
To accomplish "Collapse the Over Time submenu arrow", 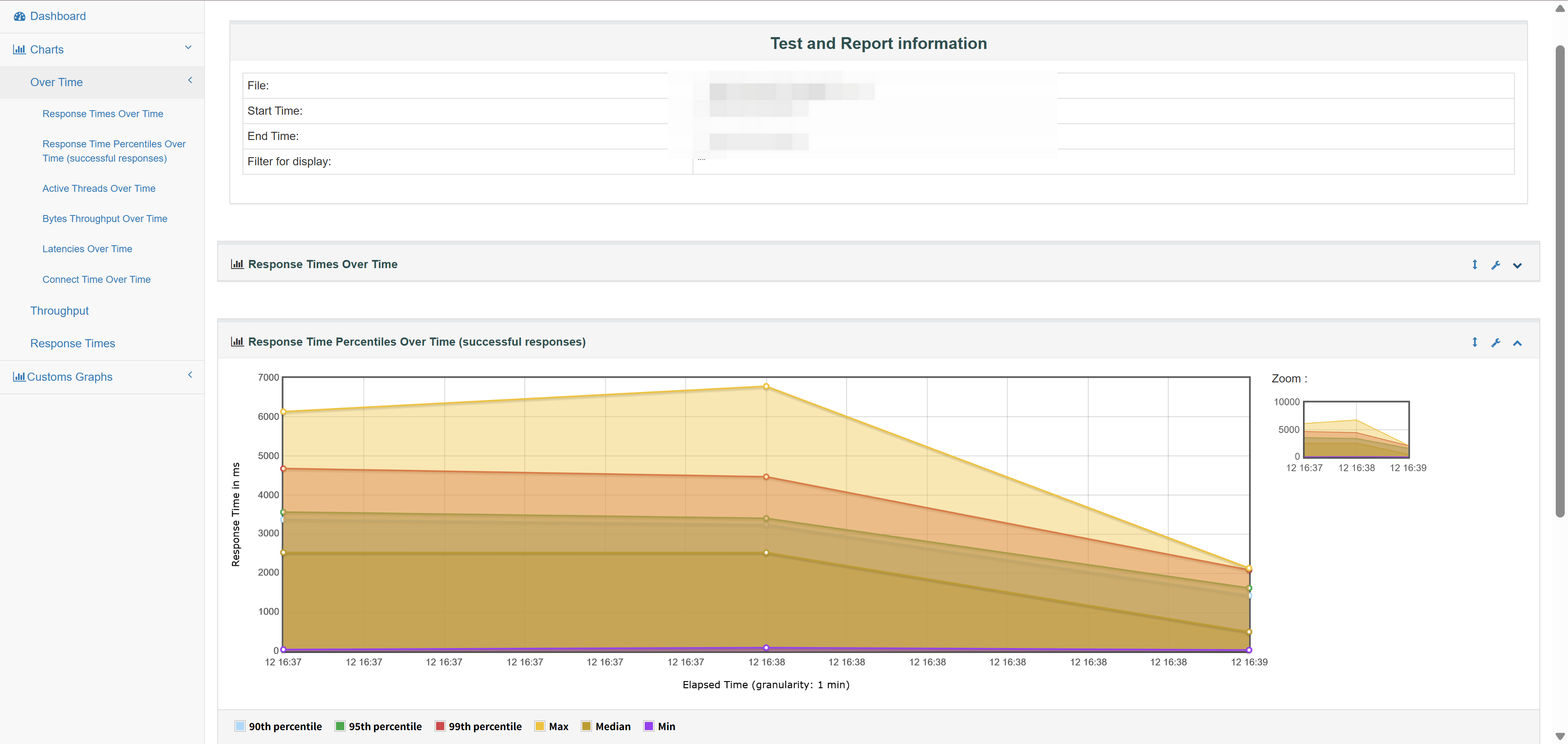I will (x=190, y=80).
